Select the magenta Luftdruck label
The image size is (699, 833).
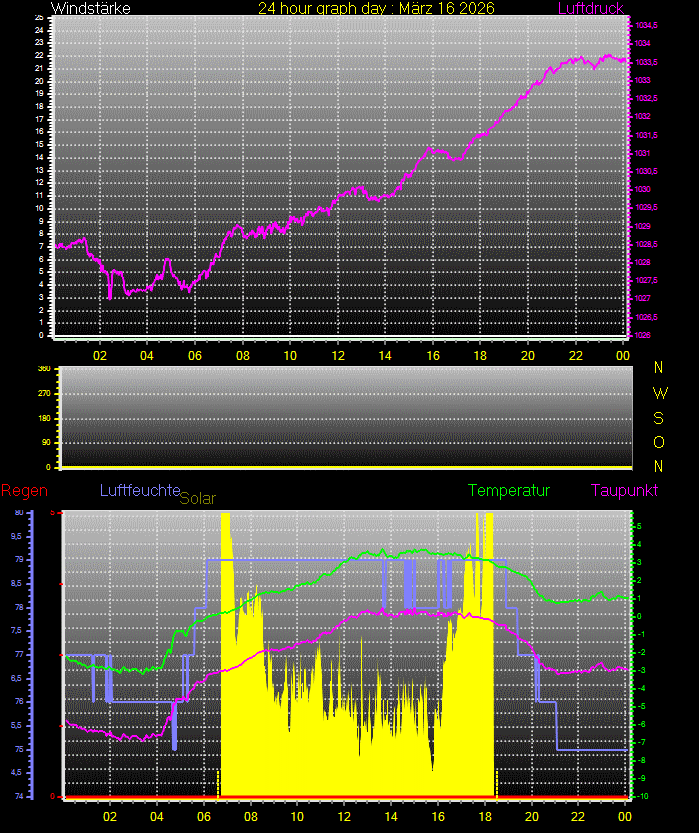(x=590, y=9)
